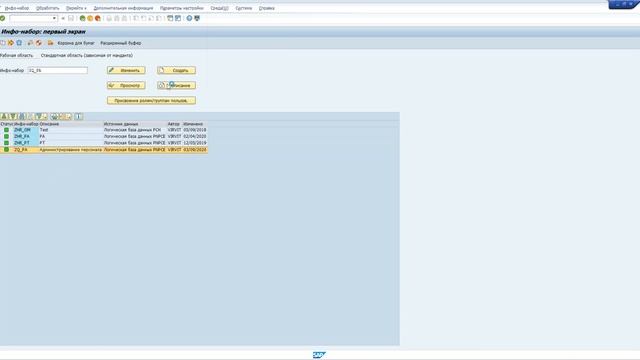Select the ZHR_PA info-set cell
The width and height of the screenshot is (640, 360).
coord(27,136)
